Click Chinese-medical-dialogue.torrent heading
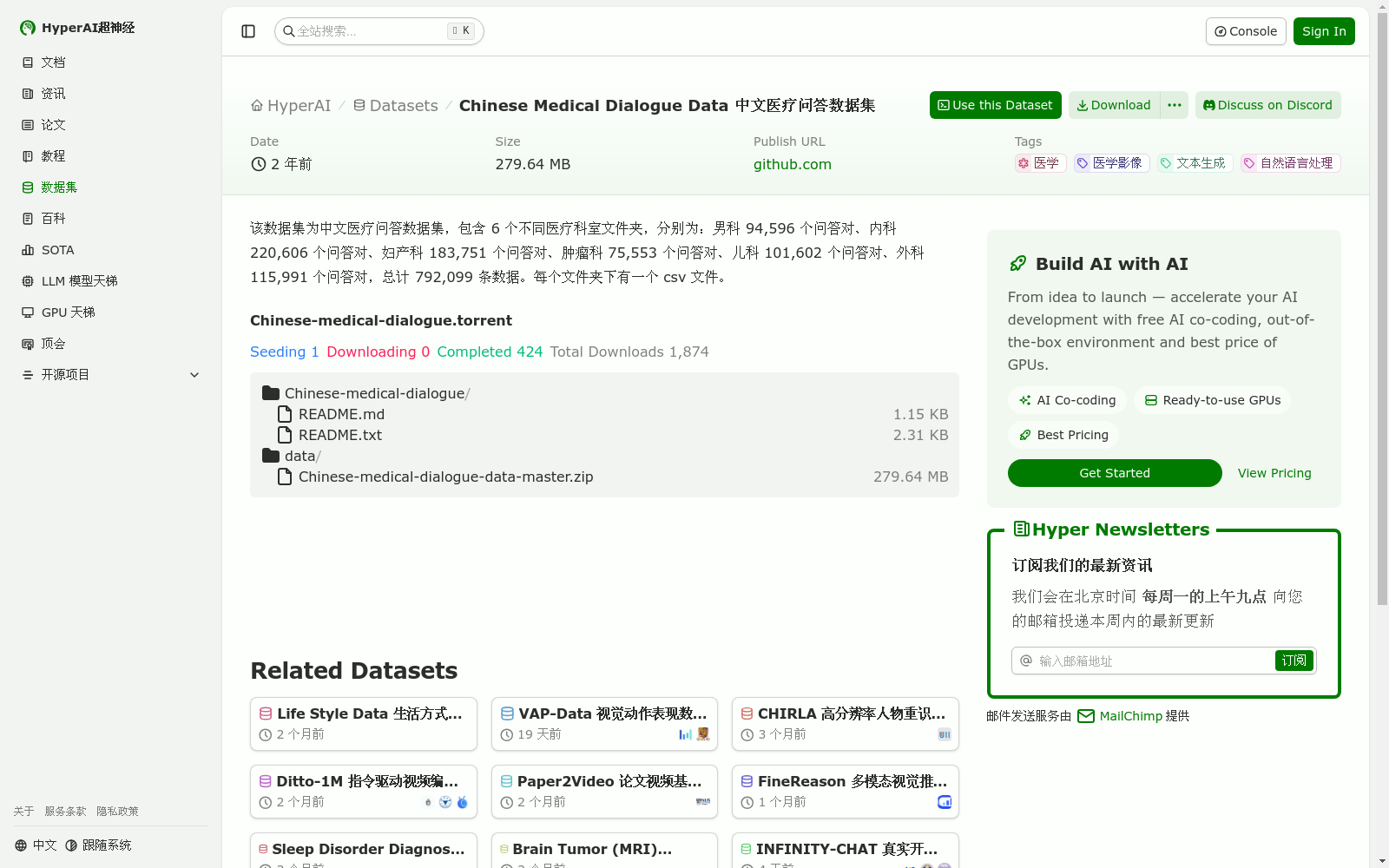The width and height of the screenshot is (1389, 868). (381, 320)
